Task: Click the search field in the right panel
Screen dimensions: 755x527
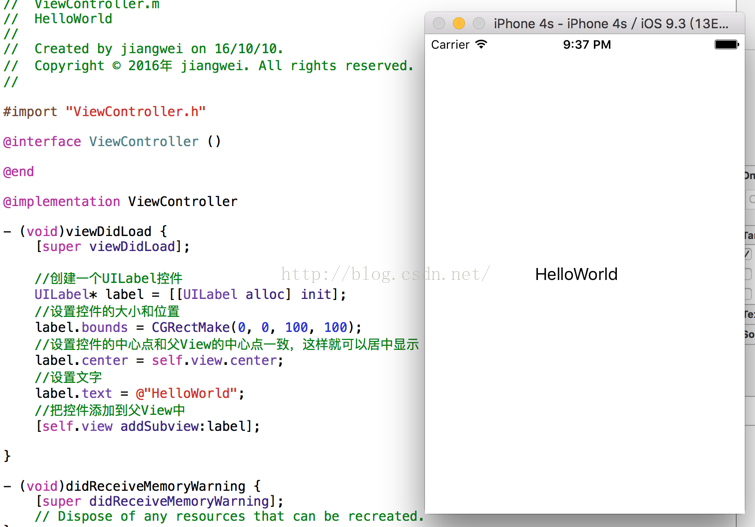Action: 750,200
